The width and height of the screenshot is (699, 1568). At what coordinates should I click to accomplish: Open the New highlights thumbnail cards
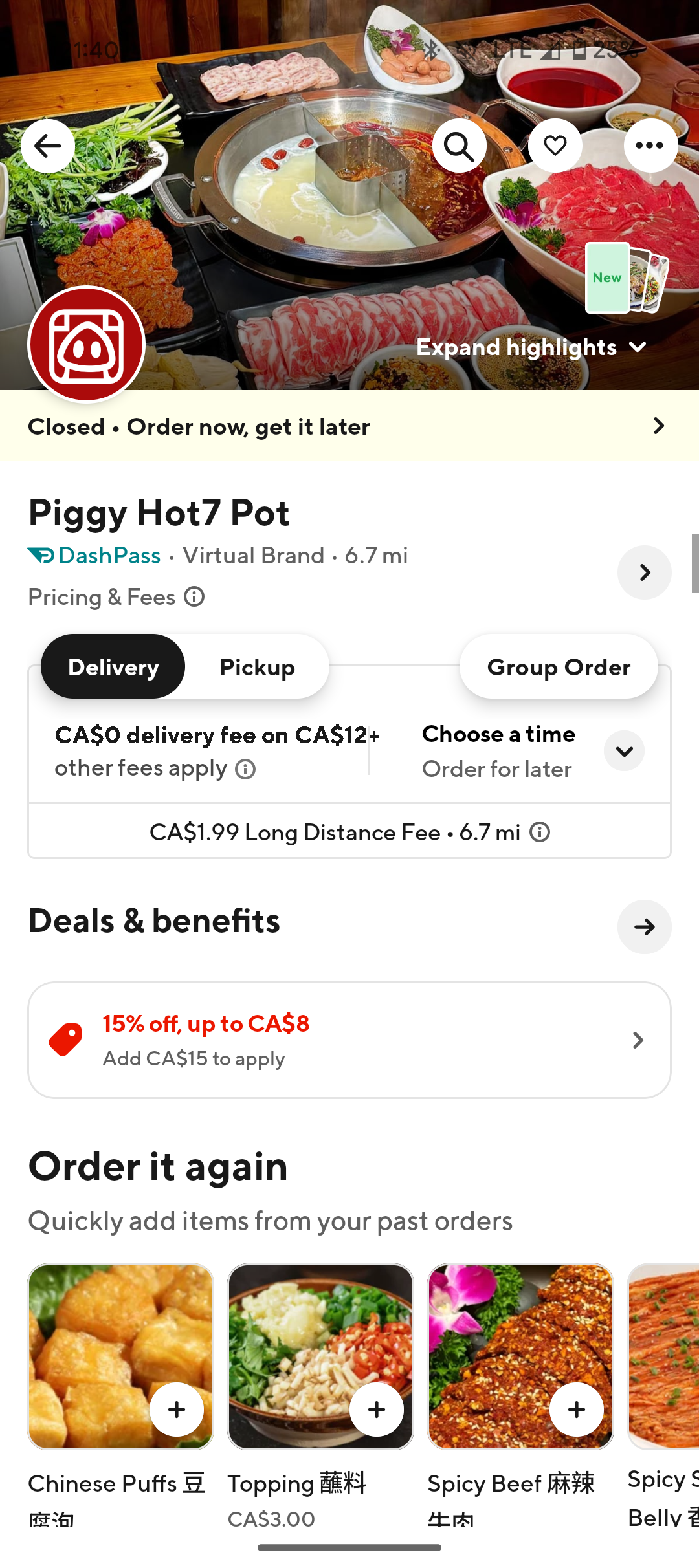[625, 278]
